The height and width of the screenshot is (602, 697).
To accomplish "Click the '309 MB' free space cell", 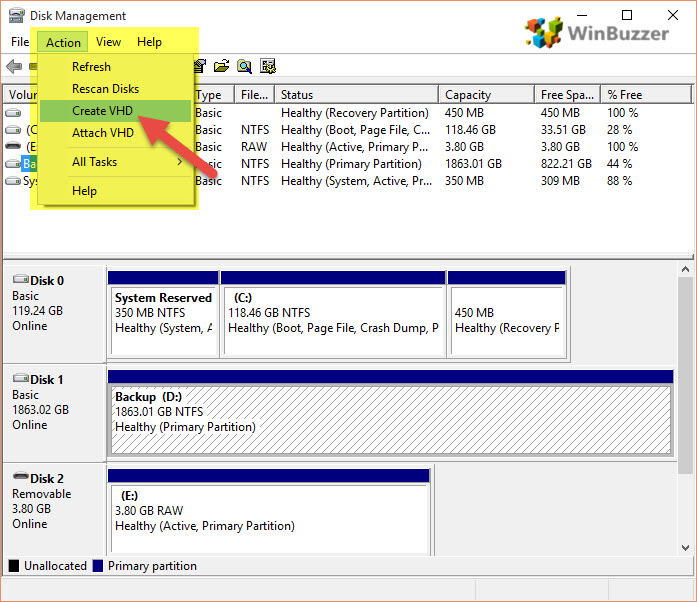I will coord(560,181).
